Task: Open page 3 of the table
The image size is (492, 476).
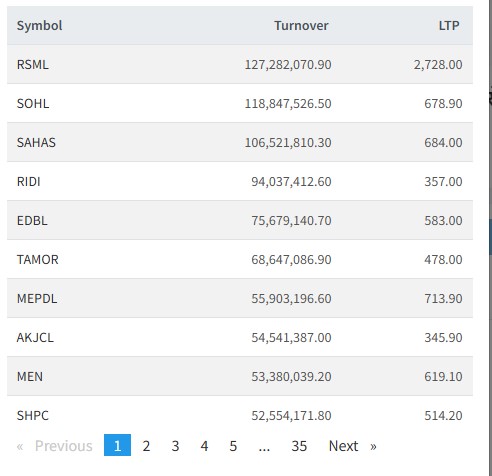Action: pyautogui.click(x=175, y=446)
